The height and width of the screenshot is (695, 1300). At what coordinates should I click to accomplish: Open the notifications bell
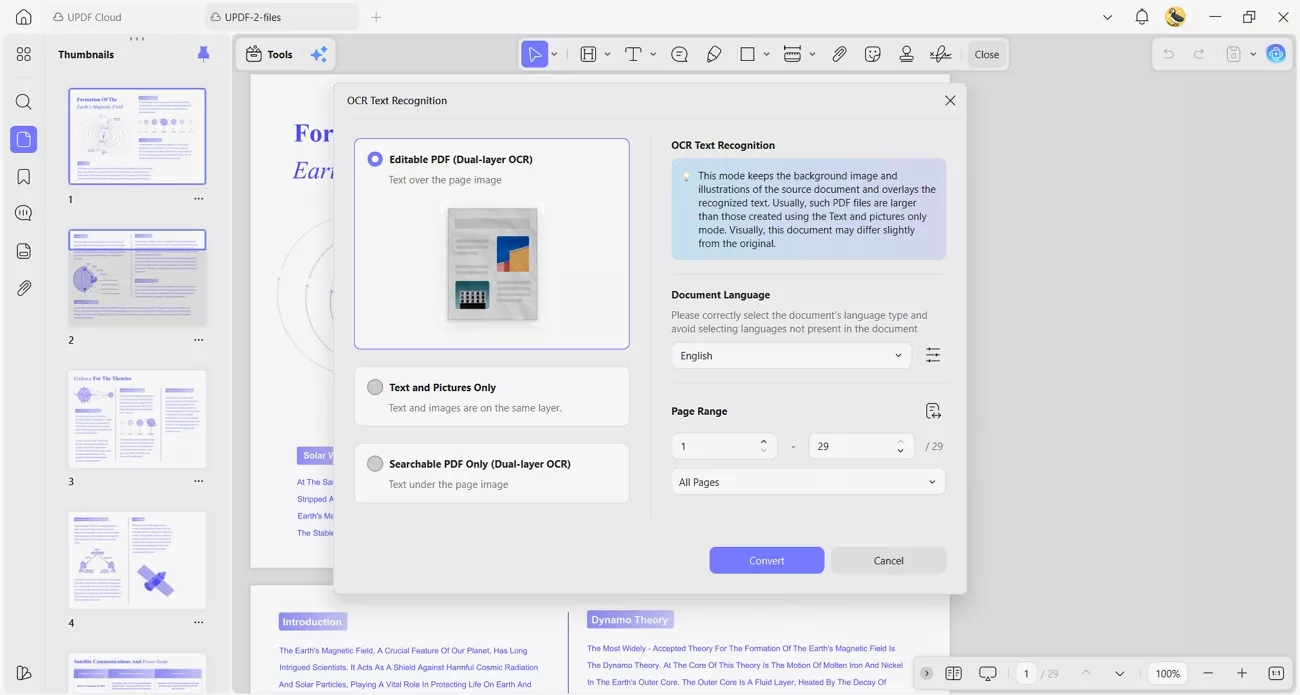(x=1142, y=17)
